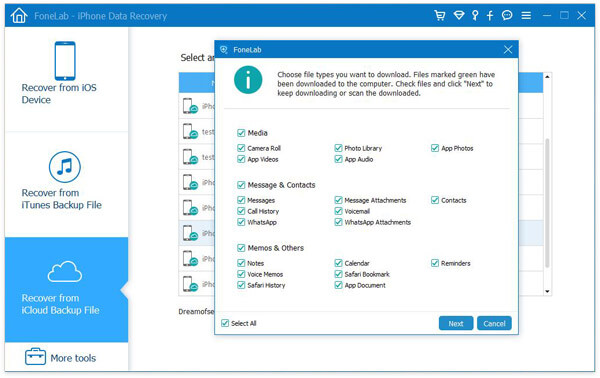
Task: Close the FoneLab dialog
Action: pos(508,50)
